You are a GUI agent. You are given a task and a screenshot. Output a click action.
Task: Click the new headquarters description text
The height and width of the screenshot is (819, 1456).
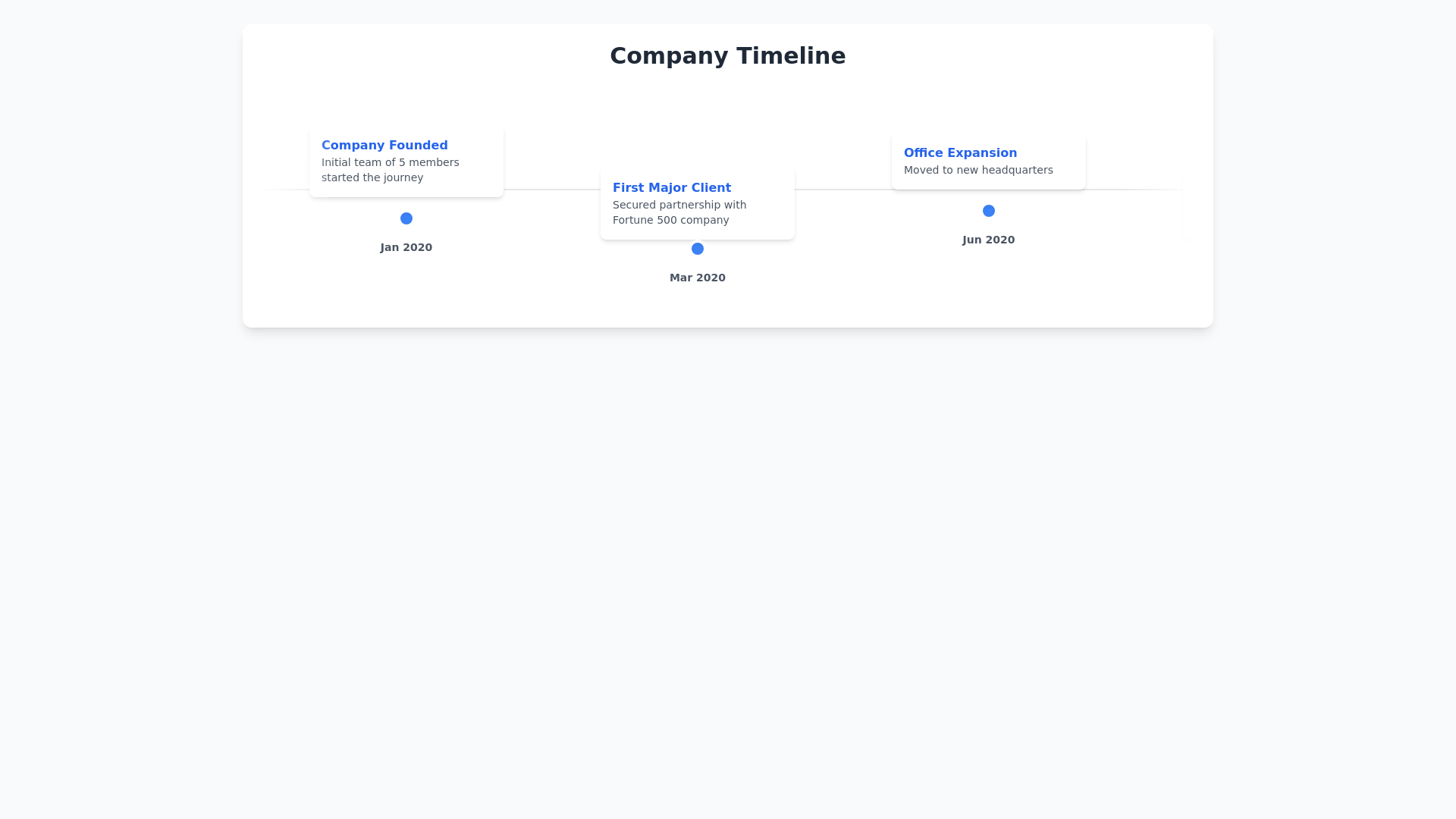coord(978,170)
